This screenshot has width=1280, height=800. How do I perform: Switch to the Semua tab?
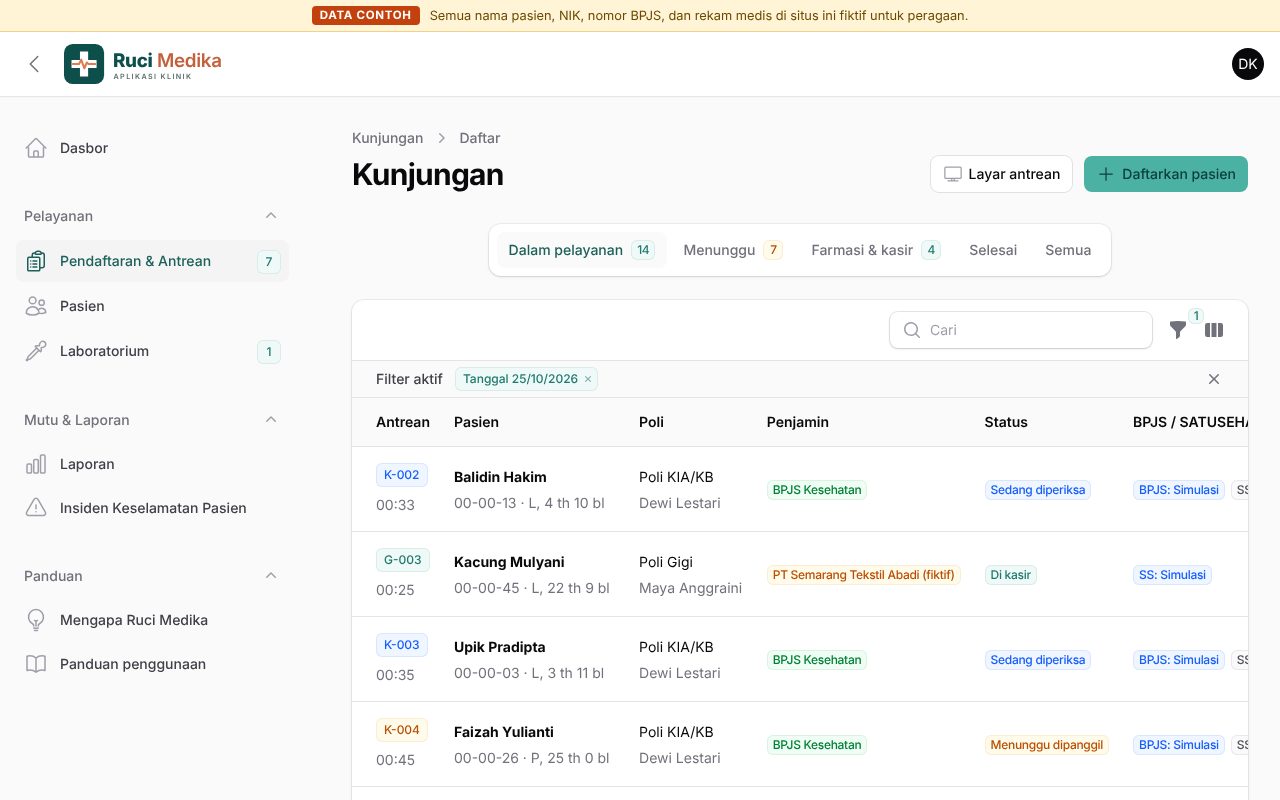tap(1068, 250)
